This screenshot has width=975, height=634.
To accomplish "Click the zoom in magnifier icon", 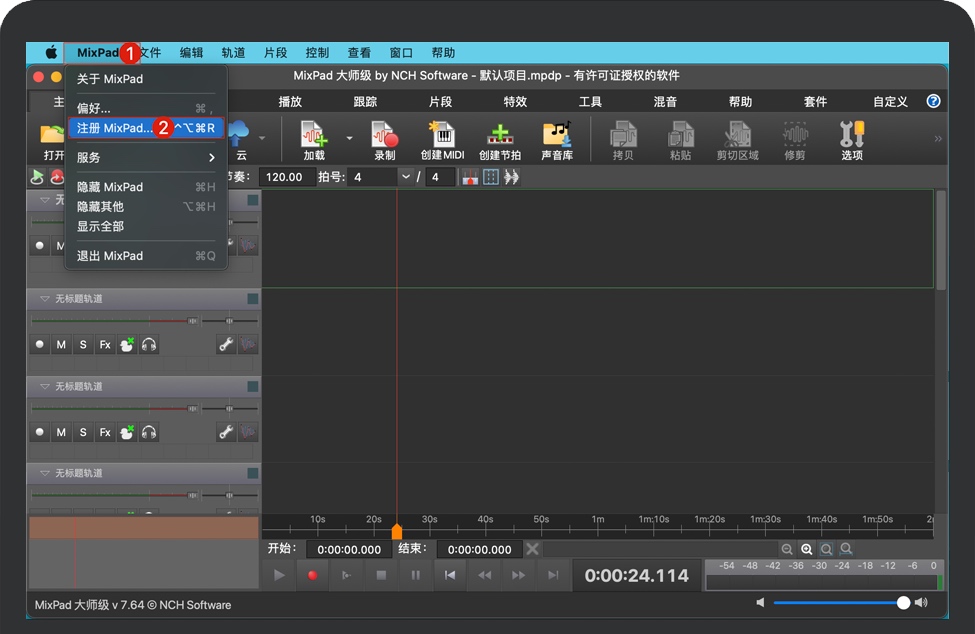I will [x=806, y=549].
